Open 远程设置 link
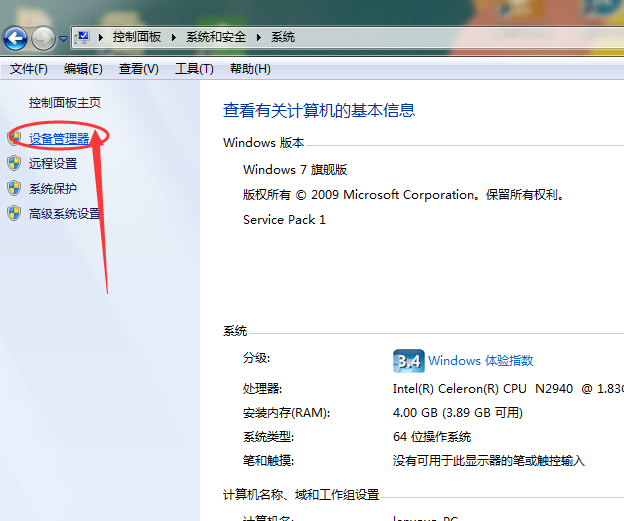624x521 pixels. pyautogui.click(x=53, y=164)
